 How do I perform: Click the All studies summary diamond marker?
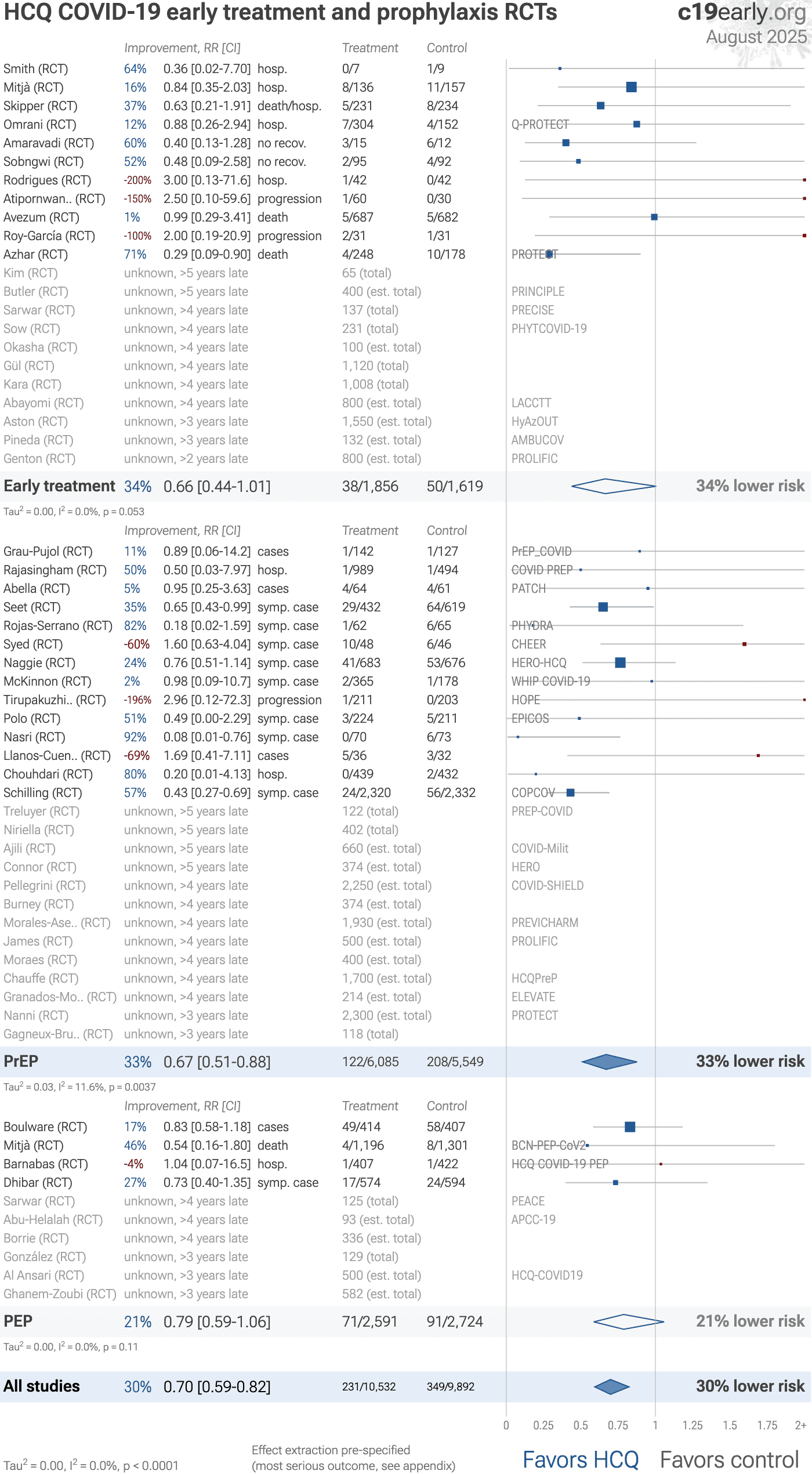tap(611, 1386)
